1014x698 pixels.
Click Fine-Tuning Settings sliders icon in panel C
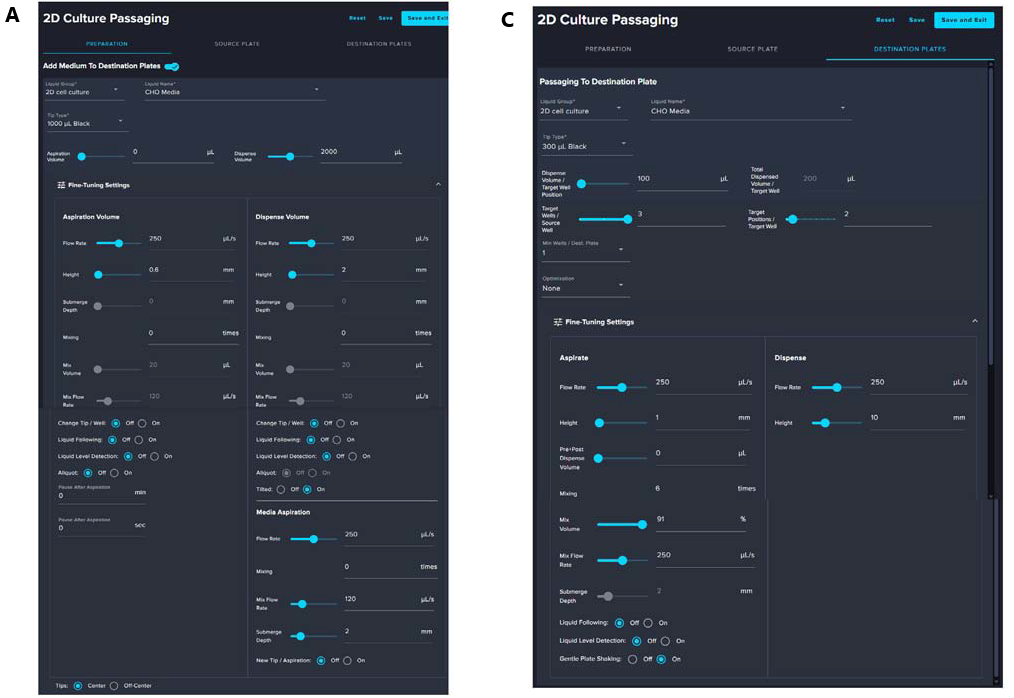coord(557,322)
